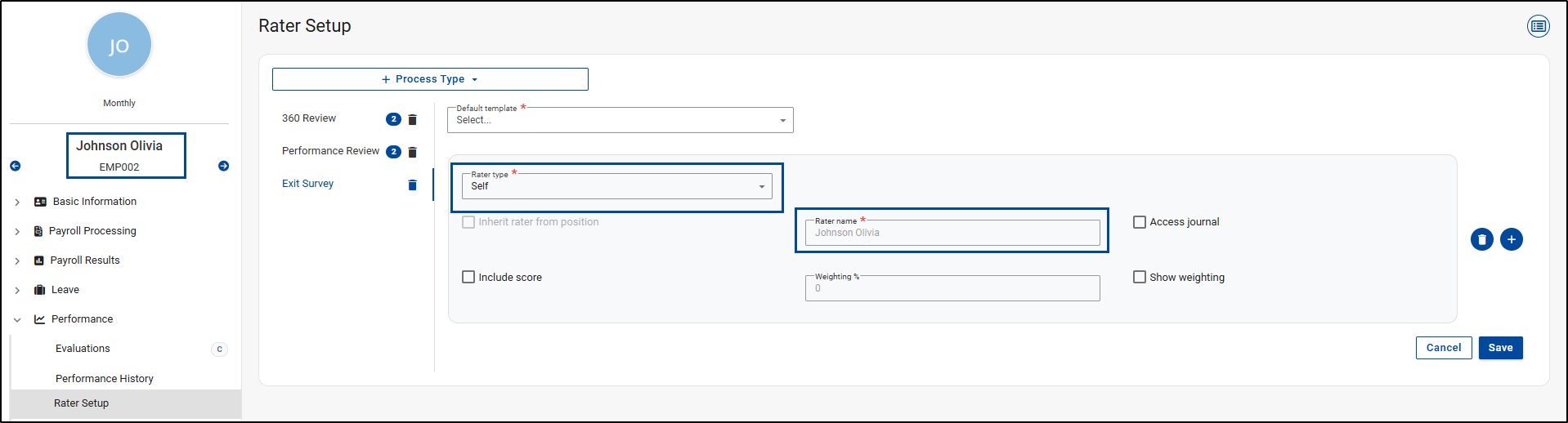The width and height of the screenshot is (1568, 423).
Task: Open the Default template dropdown
Action: tap(620, 120)
